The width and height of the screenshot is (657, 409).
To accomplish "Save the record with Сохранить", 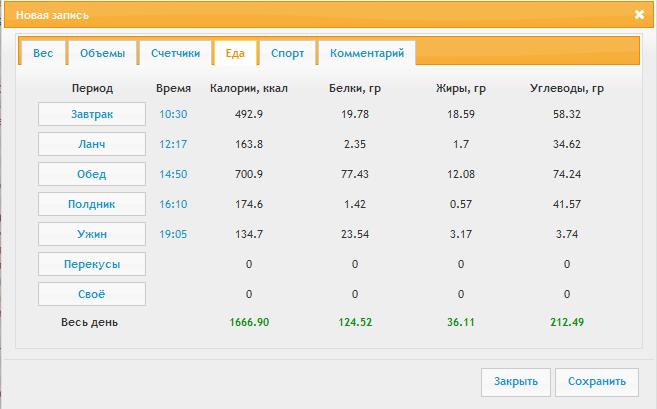I will (597, 382).
